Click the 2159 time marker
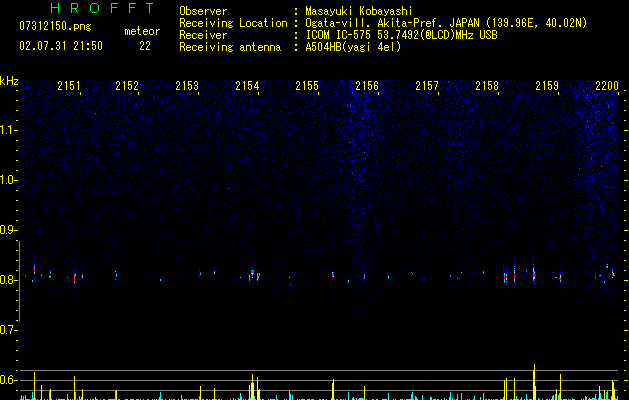The image size is (629, 400). 547,85
